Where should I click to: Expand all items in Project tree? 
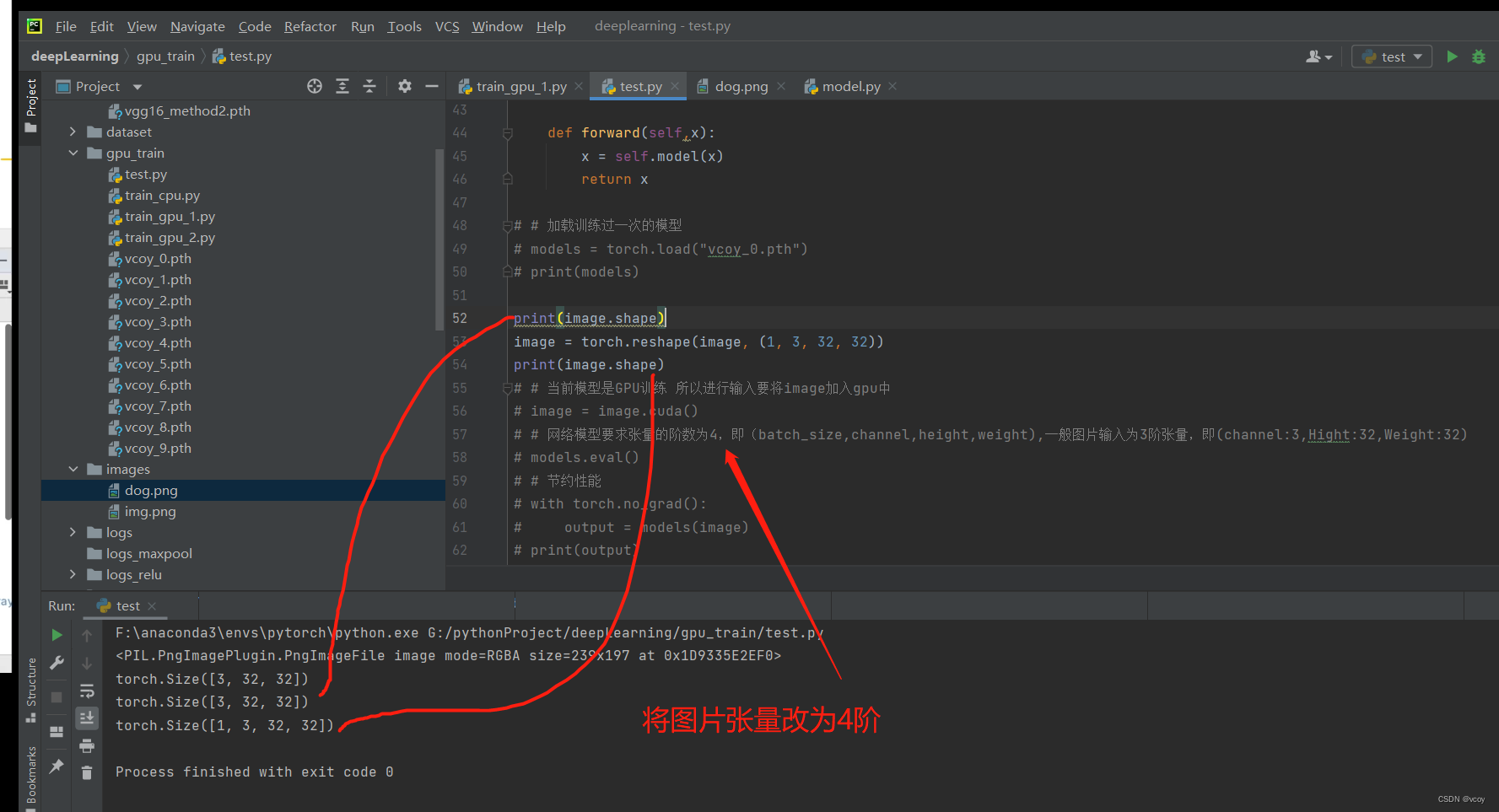(342, 86)
